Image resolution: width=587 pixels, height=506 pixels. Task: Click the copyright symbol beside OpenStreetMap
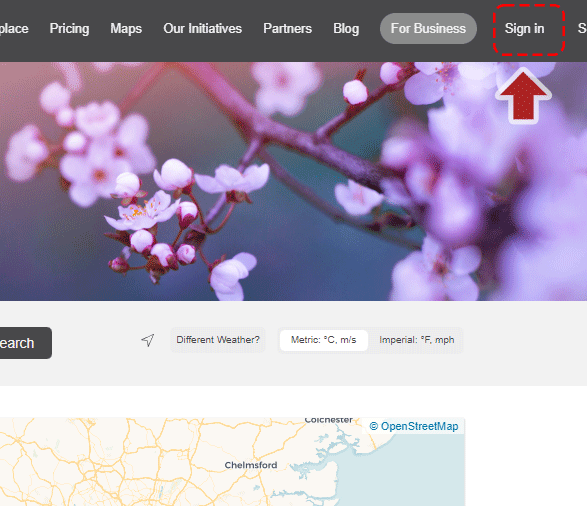374,426
